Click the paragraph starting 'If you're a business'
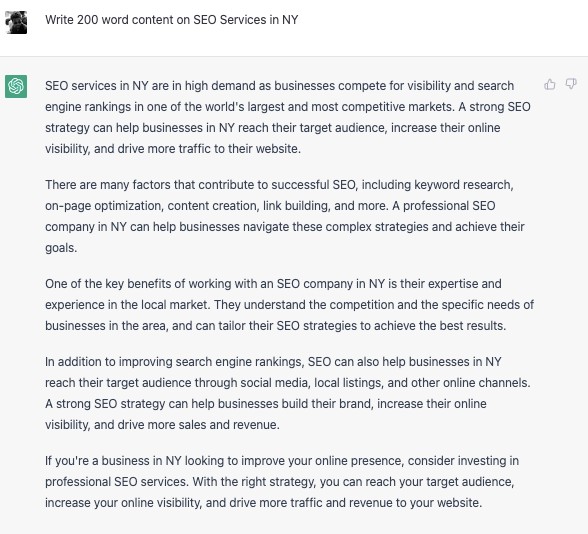This screenshot has width=588, height=534. coord(282,482)
